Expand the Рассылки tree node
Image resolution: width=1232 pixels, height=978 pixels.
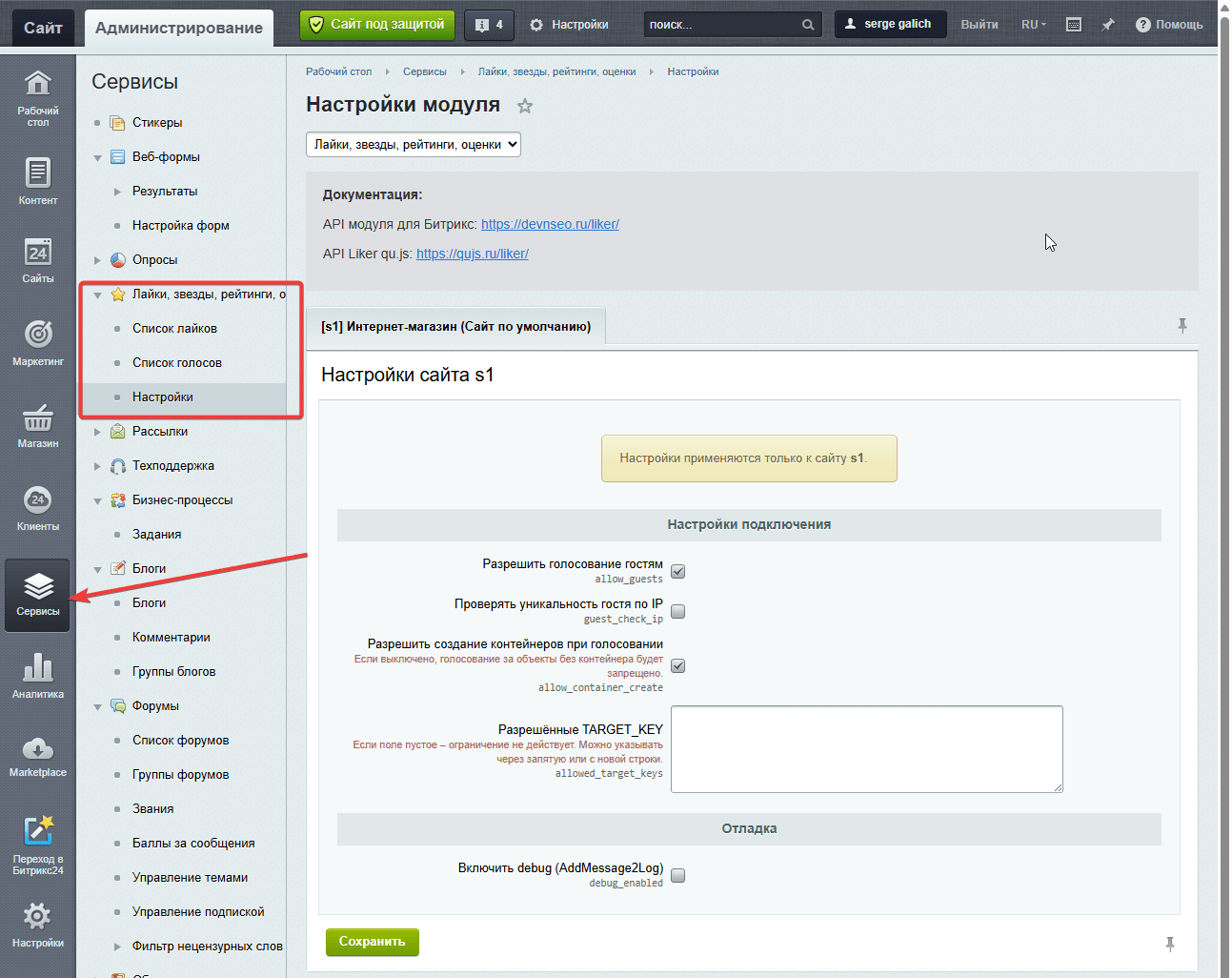[97, 432]
